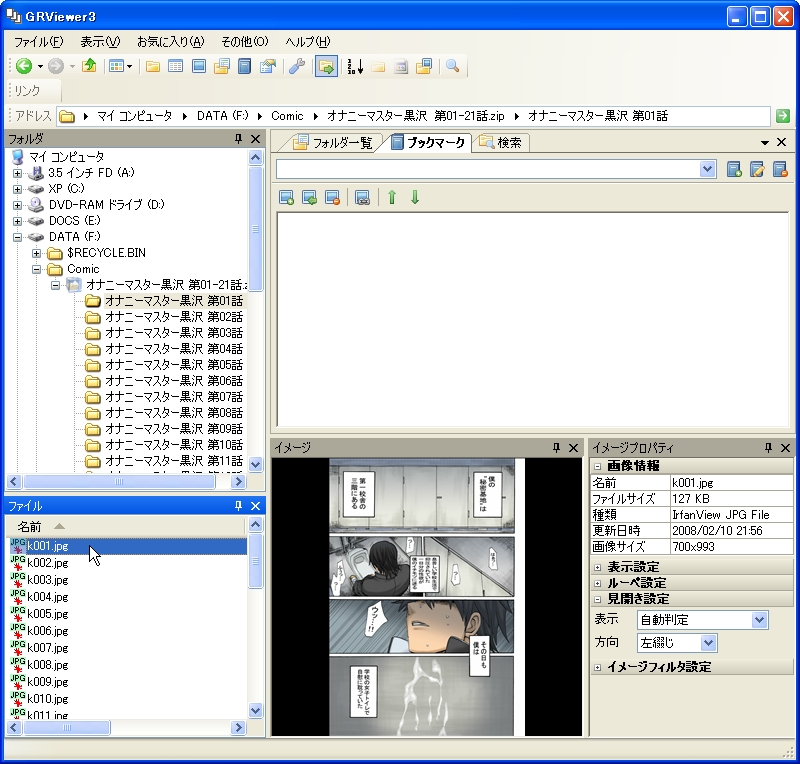The image size is (800, 764).
Task: Close the bookmark tab panel with its X
Action: point(781,142)
